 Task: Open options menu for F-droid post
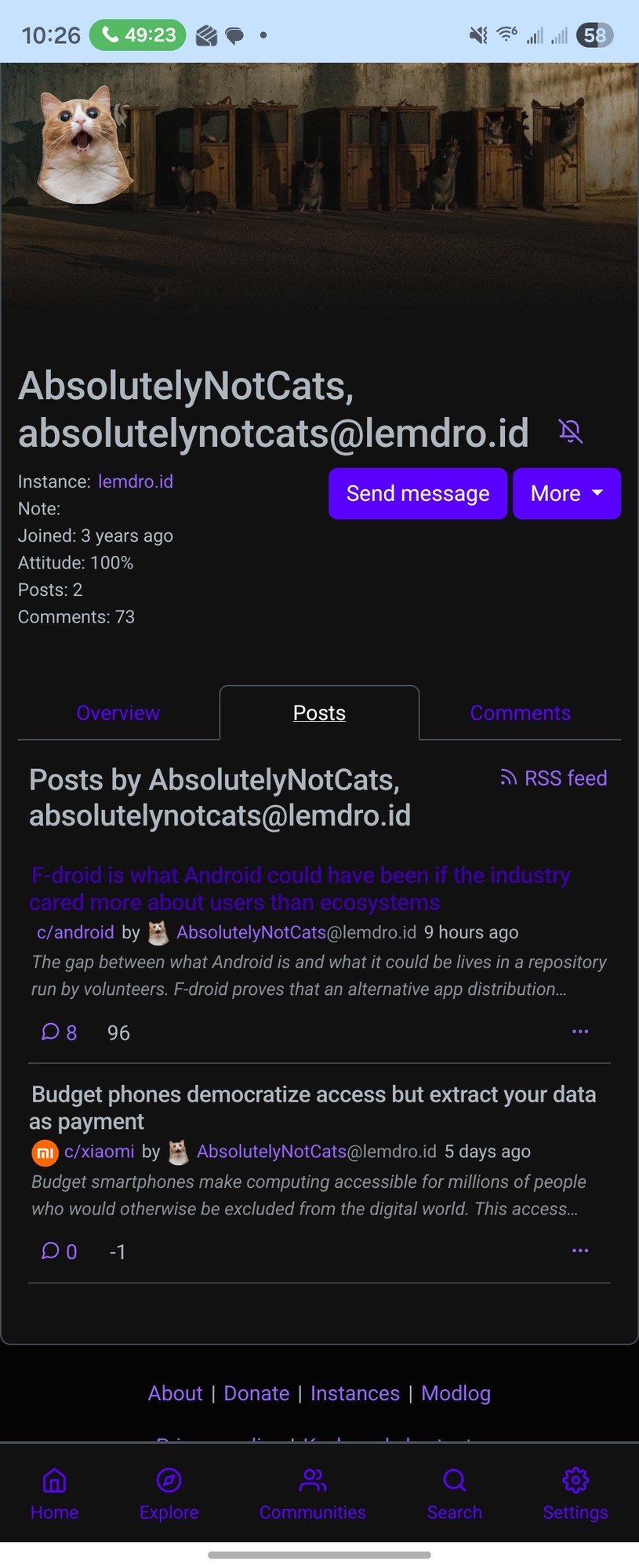pyautogui.click(x=580, y=1032)
